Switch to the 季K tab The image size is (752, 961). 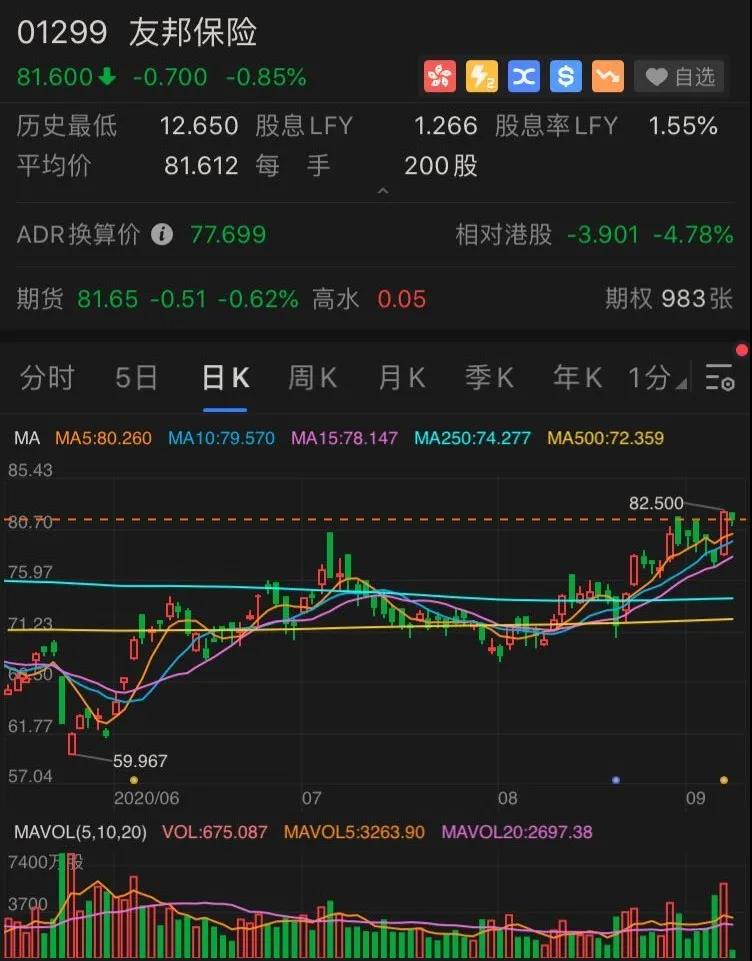489,378
